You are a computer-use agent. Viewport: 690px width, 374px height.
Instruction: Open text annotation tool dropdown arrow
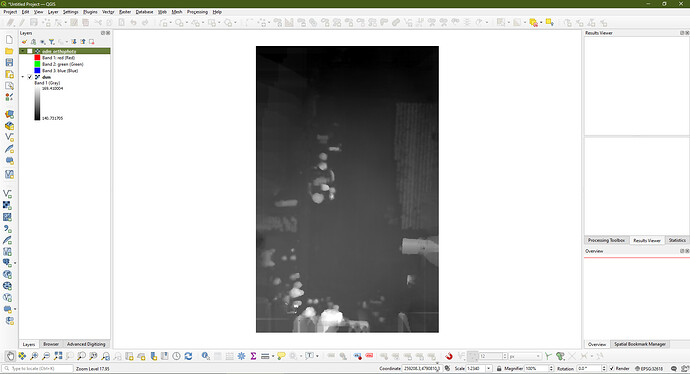tap(317, 356)
